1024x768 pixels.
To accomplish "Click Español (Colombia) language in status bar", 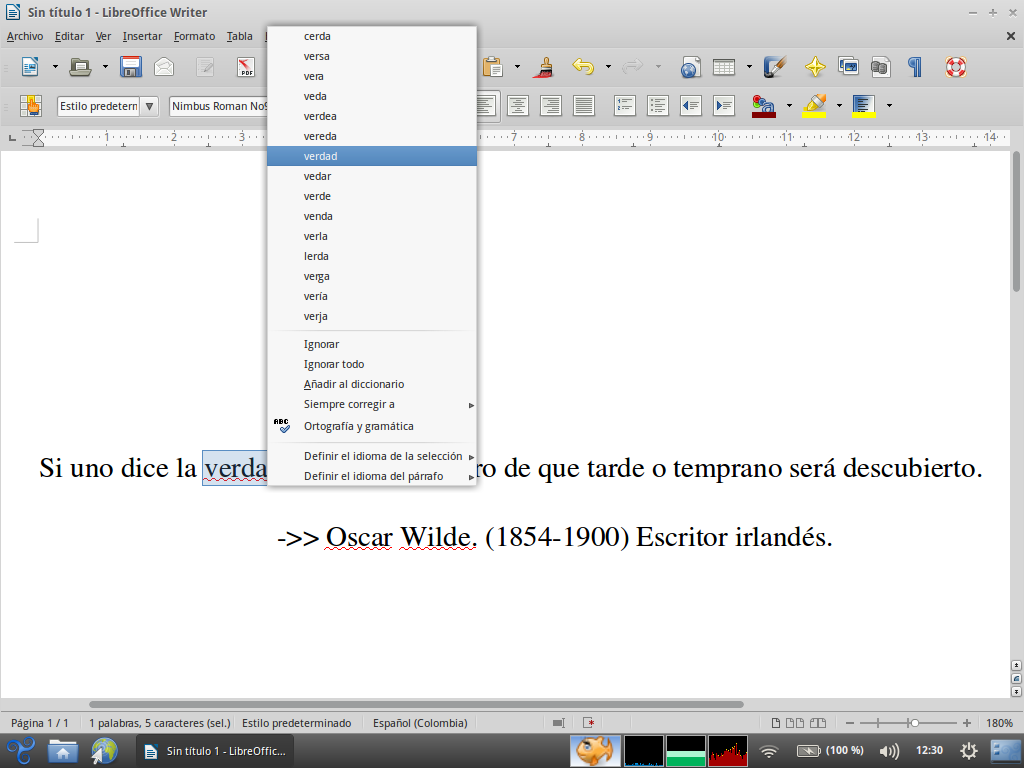I will [420, 723].
